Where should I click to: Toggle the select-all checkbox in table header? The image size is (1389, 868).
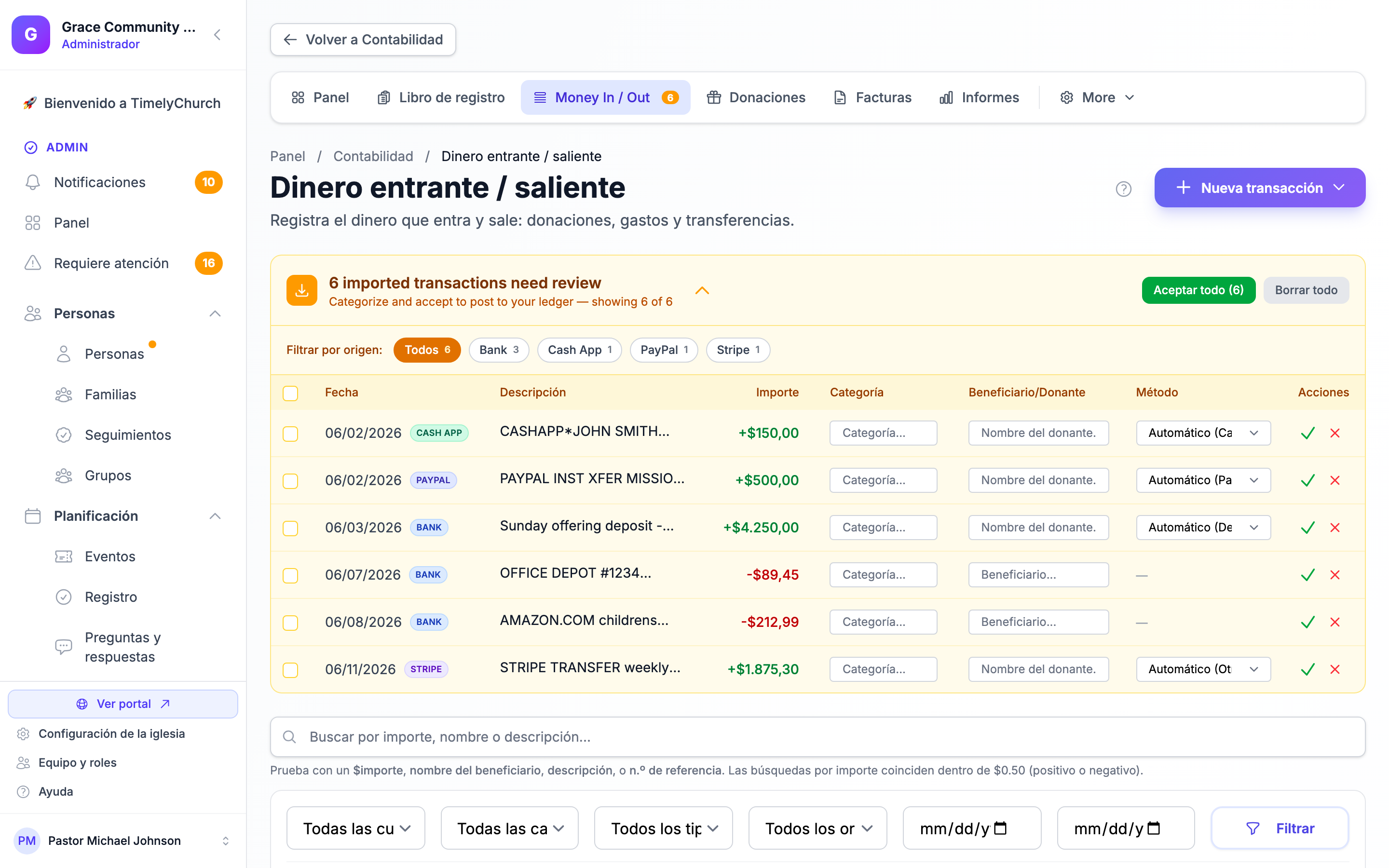click(290, 393)
